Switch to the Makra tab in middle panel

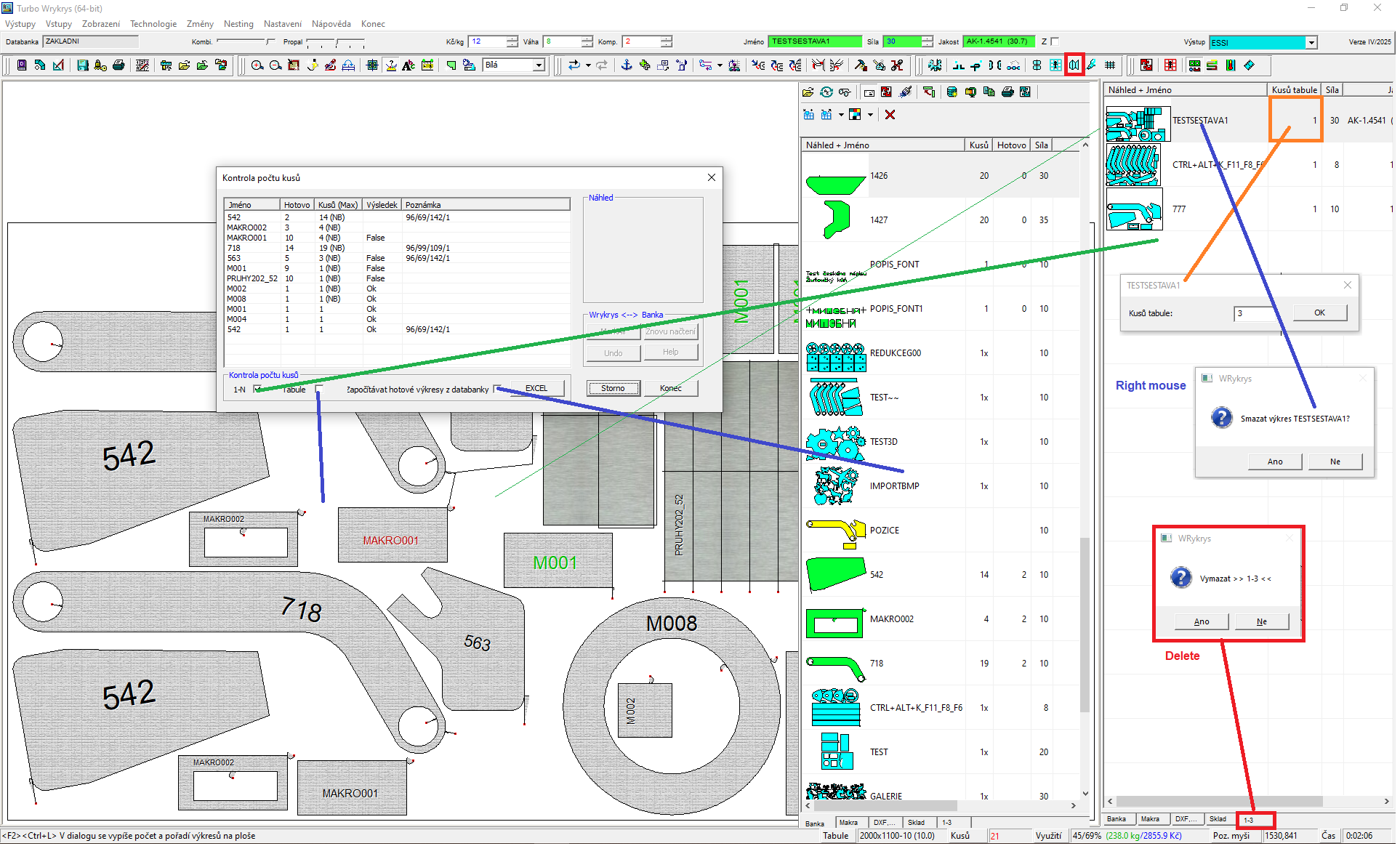(x=848, y=823)
